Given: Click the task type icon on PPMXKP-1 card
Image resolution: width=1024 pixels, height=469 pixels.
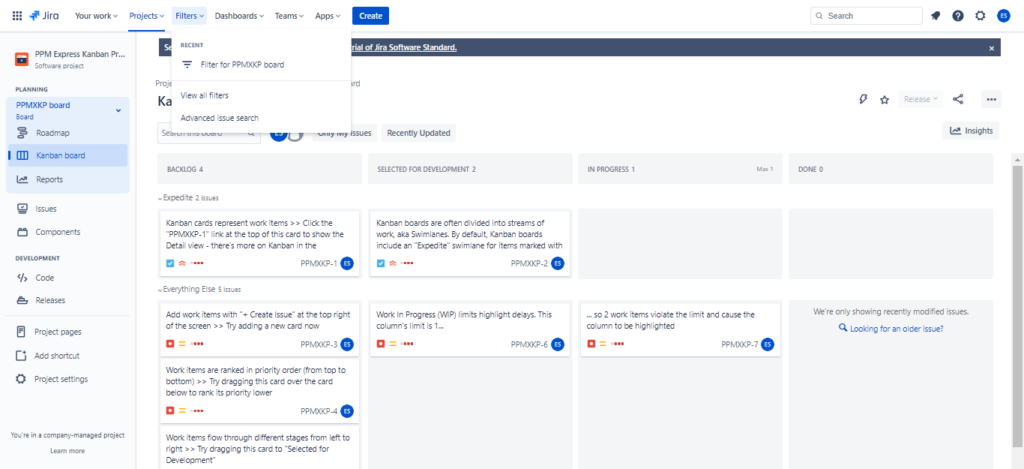Looking at the screenshot, I should click(x=170, y=263).
